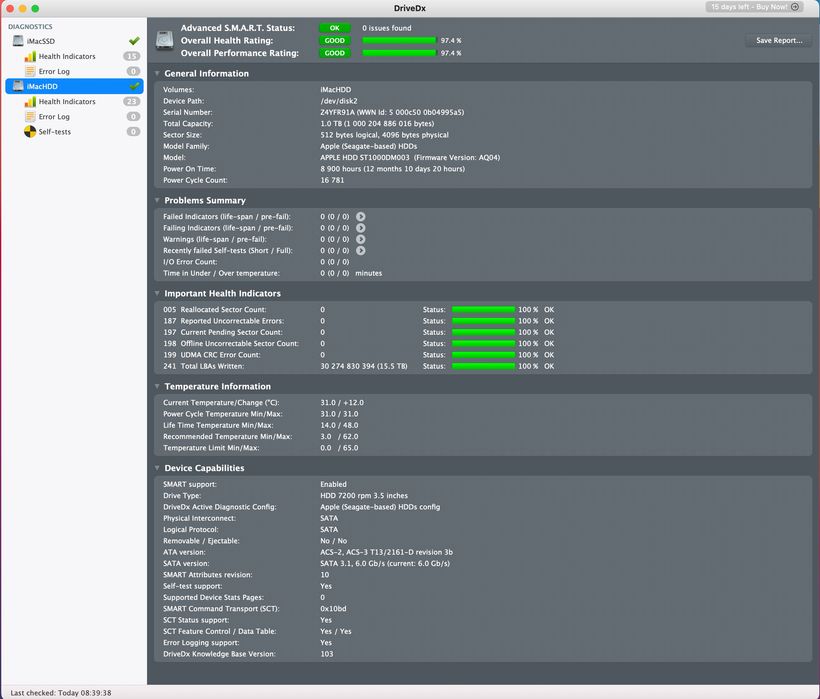Screen dimensions: 820x699
Task: Click the OK status badge
Action: point(335,28)
